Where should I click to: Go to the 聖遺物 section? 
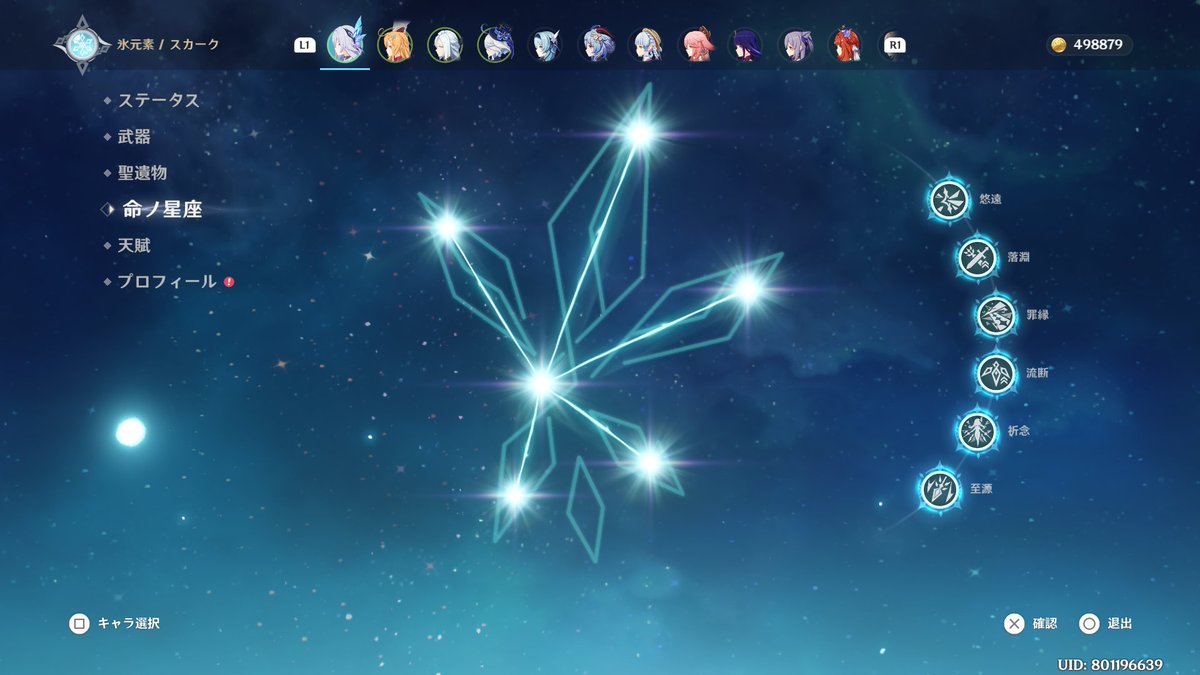click(x=142, y=173)
